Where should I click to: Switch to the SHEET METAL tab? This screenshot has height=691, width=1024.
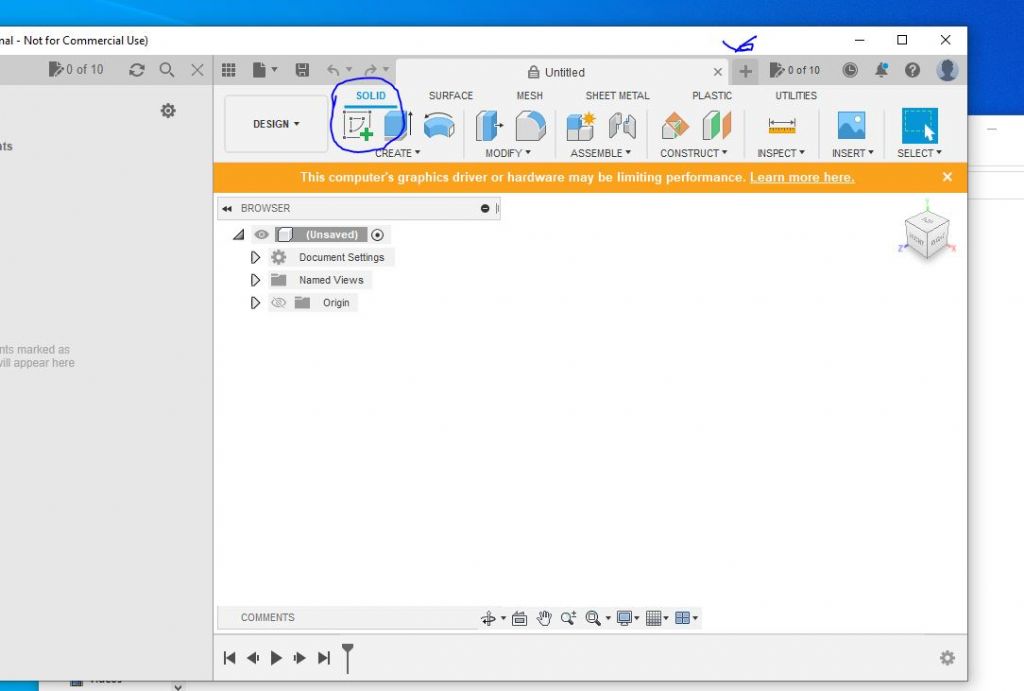[617, 95]
